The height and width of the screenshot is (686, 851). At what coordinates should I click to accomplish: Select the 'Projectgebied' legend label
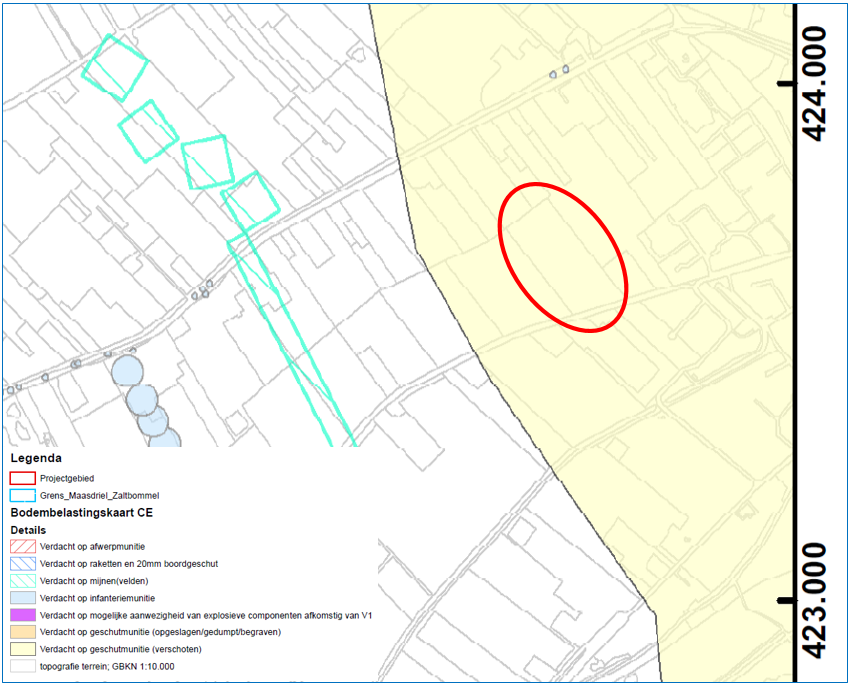click(67, 478)
